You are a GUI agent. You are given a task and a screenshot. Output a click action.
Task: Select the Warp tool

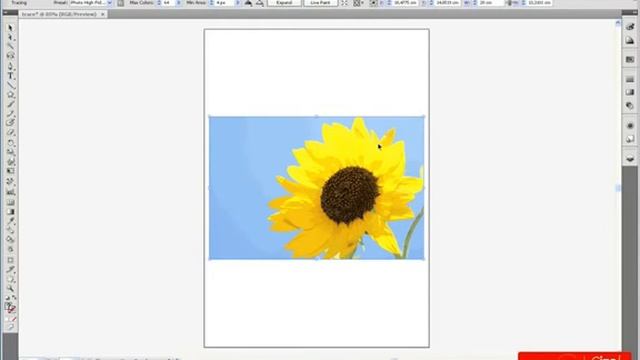point(10,162)
